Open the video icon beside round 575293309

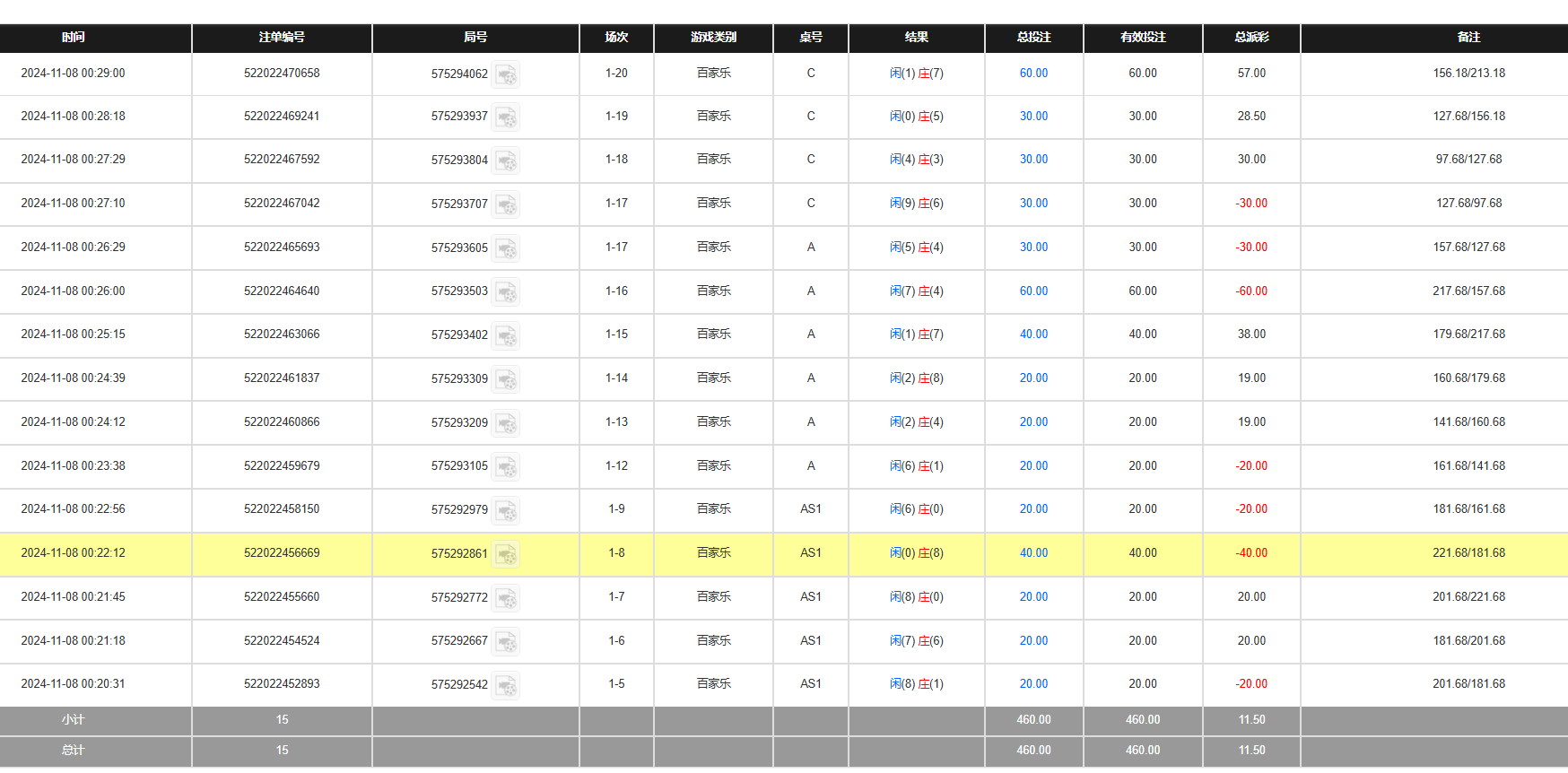point(506,380)
